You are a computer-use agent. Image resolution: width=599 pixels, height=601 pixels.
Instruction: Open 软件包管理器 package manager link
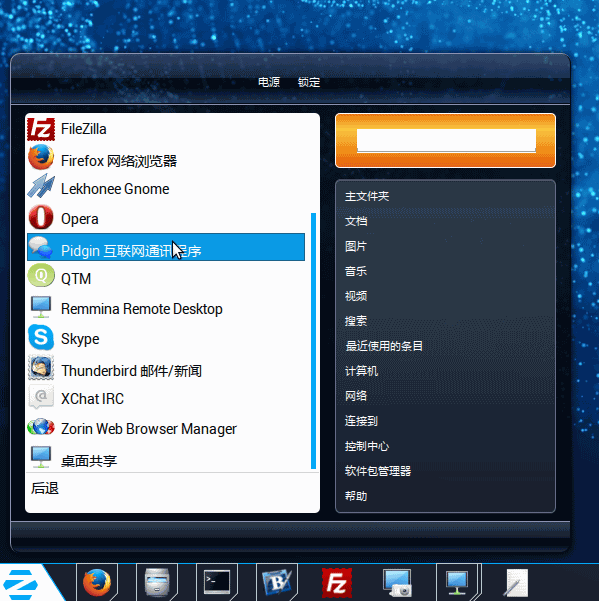click(377, 471)
